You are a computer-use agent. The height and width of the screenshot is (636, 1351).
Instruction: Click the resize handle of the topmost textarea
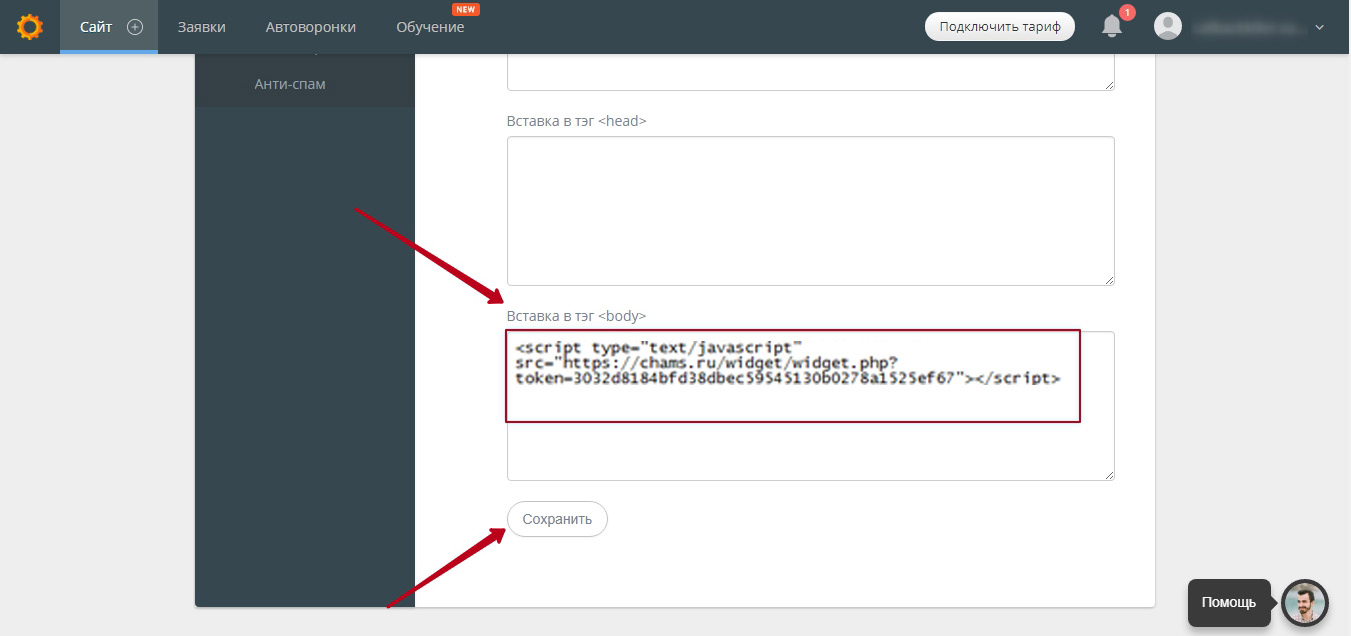[1109, 86]
